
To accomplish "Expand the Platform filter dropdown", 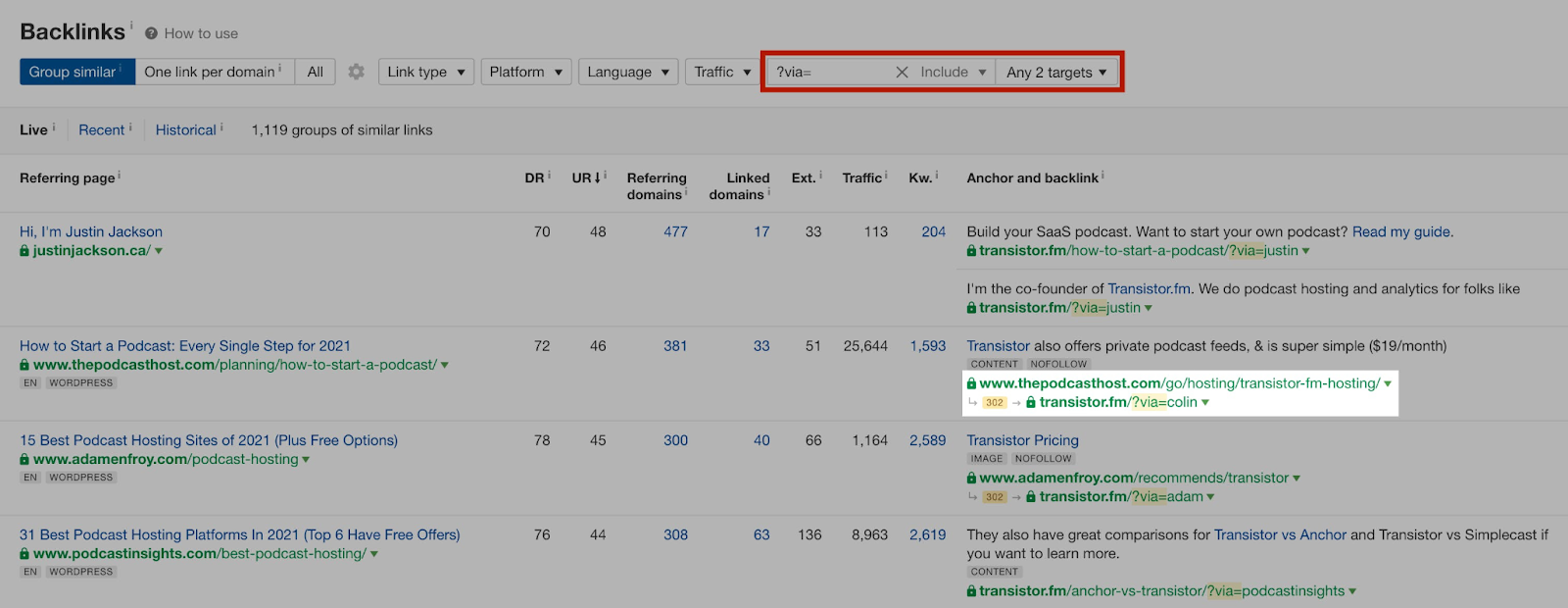I will pos(525,72).
